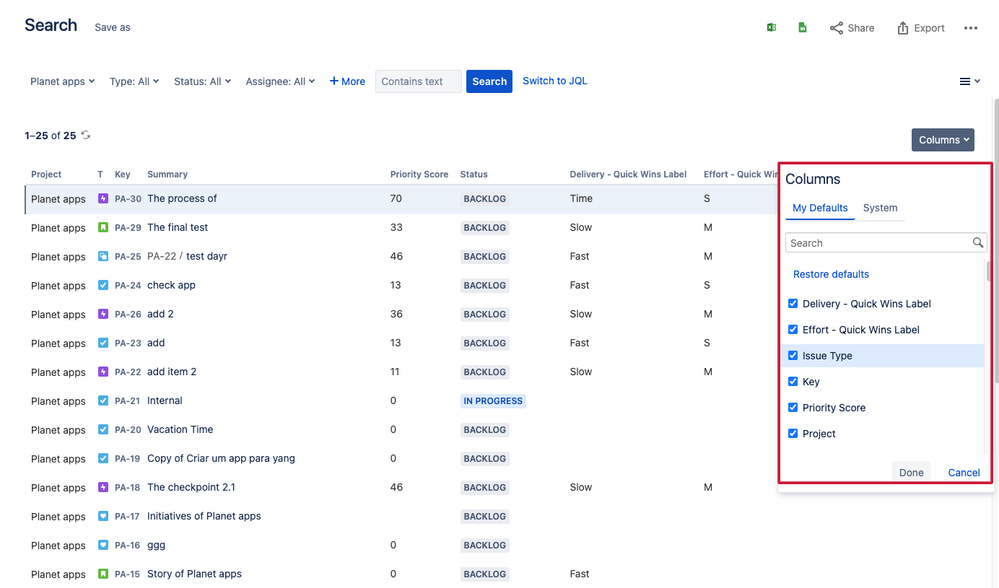Uncheck the Project column checkbox
The image size is (999, 588).
coord(793,434)
